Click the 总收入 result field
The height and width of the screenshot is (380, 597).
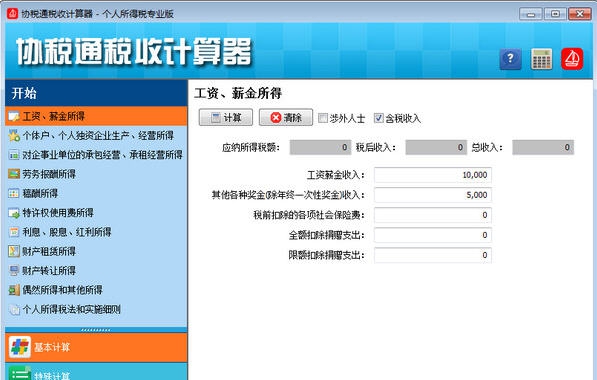coord(543,147)
